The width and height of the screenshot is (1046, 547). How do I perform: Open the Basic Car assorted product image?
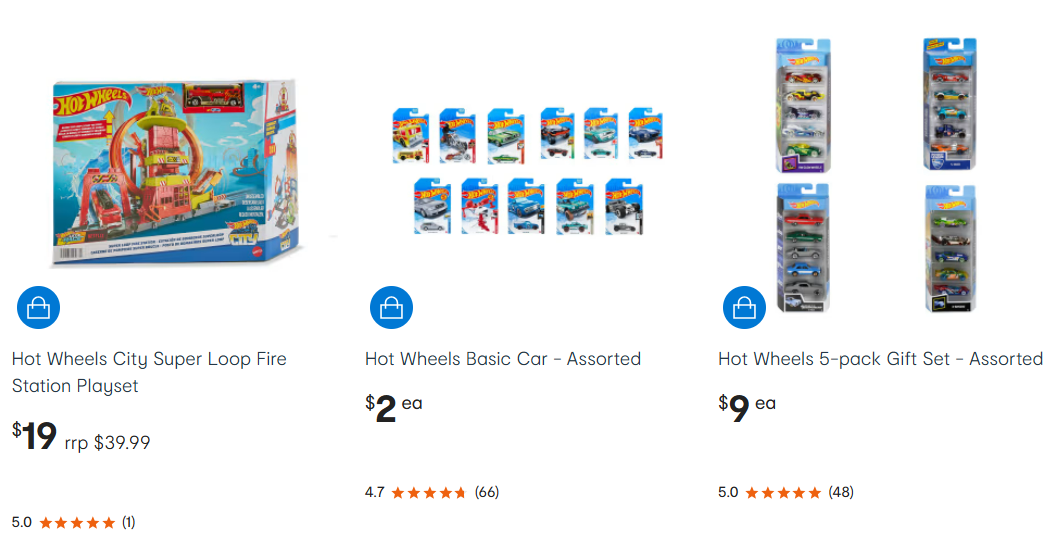(526, 170)
